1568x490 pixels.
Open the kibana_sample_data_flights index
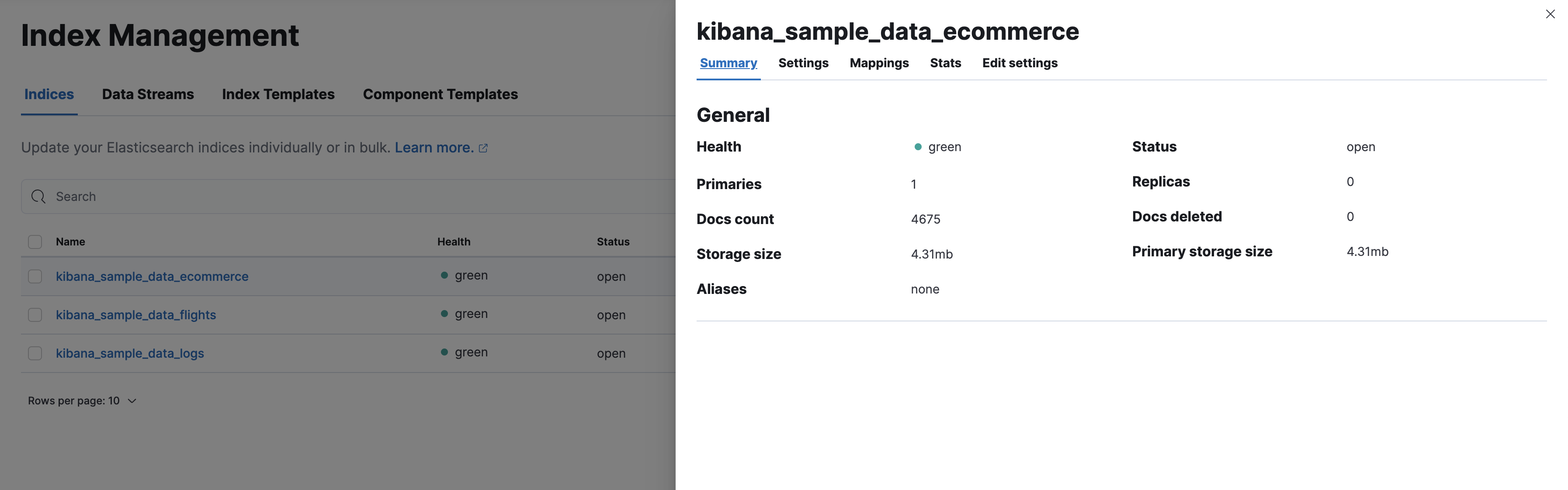136,314
